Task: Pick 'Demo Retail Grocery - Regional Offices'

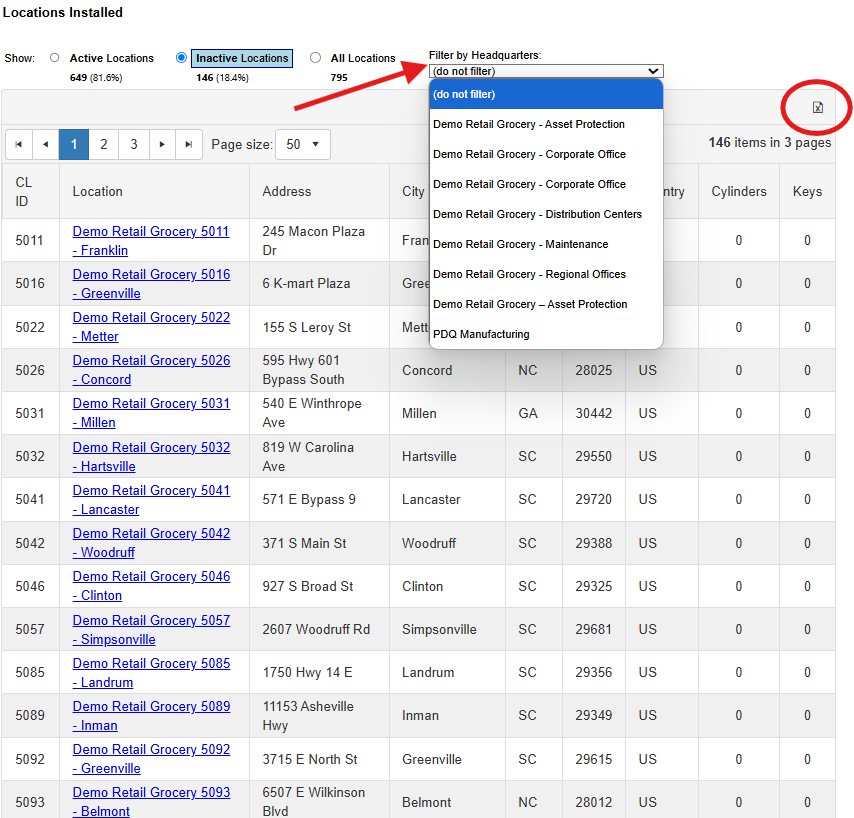Action: (x=546, y=274)
